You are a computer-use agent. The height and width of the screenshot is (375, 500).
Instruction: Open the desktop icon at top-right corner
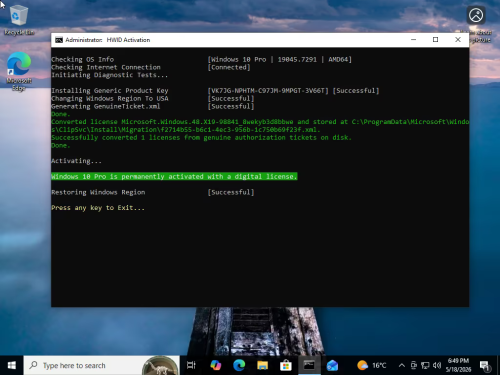476,24
